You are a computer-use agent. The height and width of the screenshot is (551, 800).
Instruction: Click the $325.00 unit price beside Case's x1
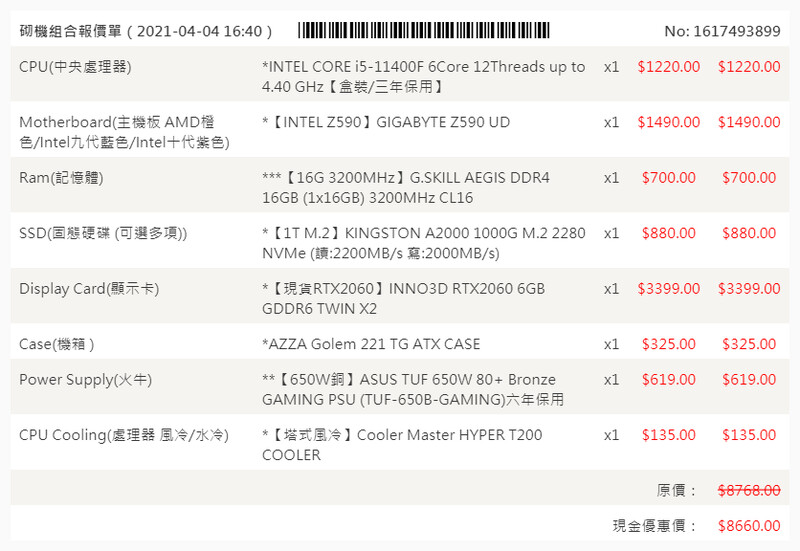point(668,344)
